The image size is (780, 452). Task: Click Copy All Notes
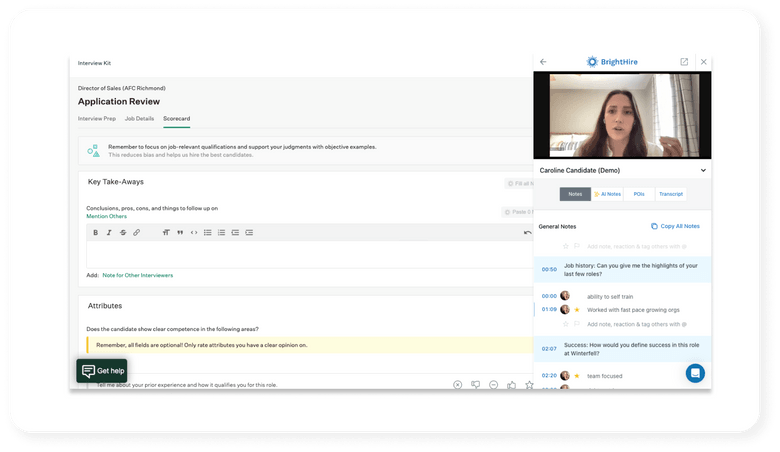(x=675, y=226)
